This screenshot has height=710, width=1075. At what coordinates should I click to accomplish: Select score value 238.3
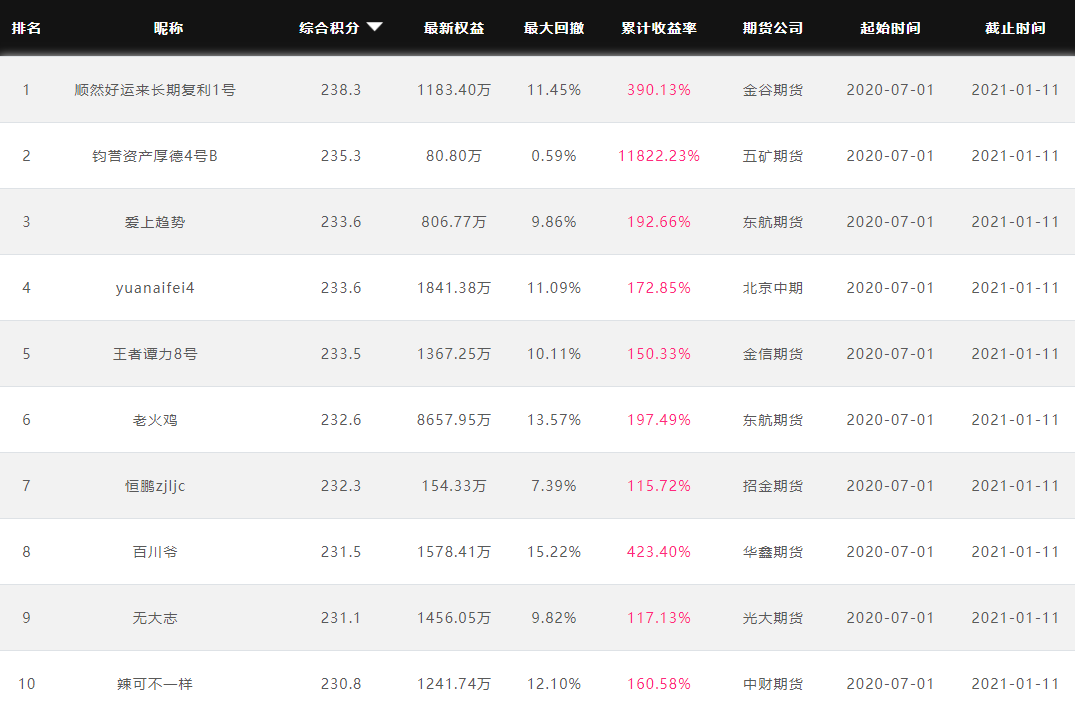[x=341, y=90]
